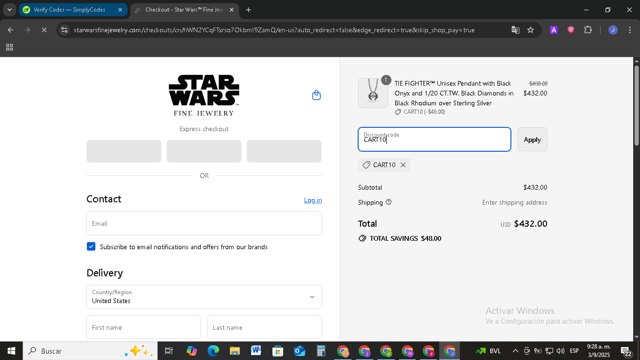The width and height of the screenshot is (640, 360).
Task: Click the Total $432.00 amount
Action: pos(531,224)
